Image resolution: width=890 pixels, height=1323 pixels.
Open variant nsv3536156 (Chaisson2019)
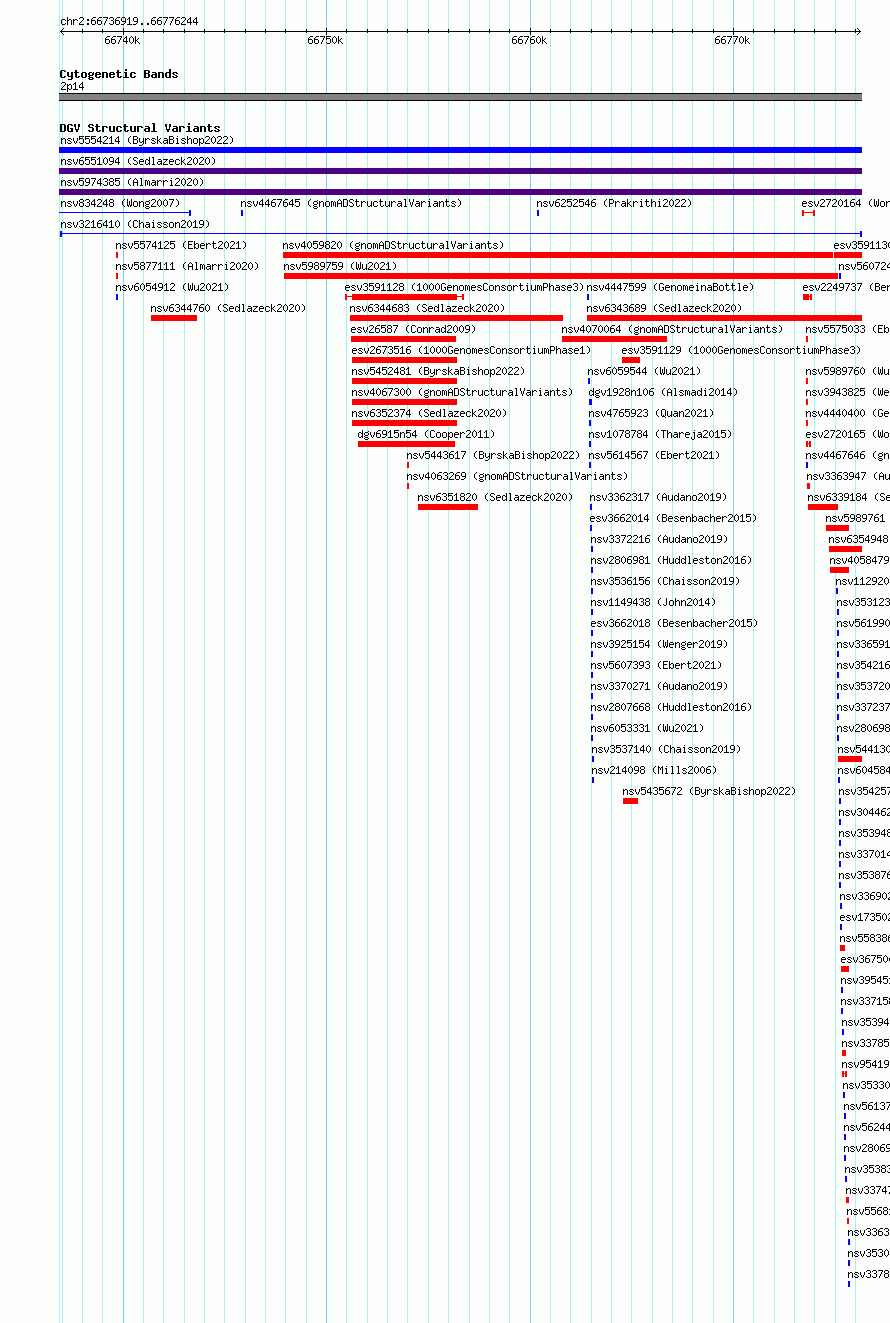tap(665, 581)
